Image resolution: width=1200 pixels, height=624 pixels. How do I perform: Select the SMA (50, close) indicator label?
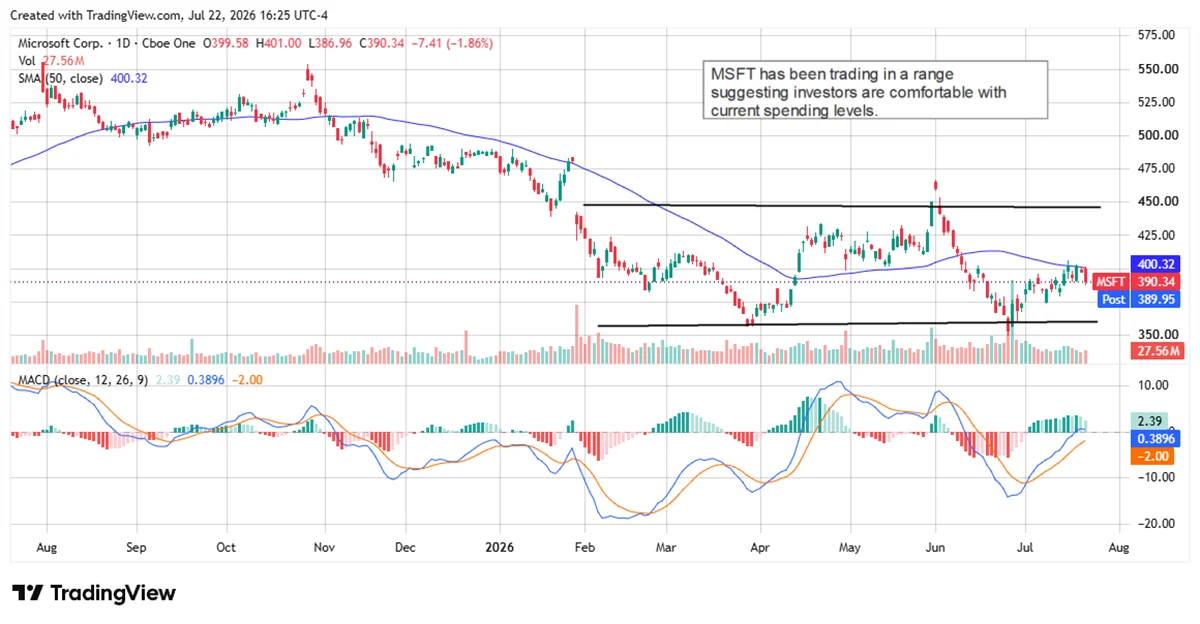coord(62,78)
